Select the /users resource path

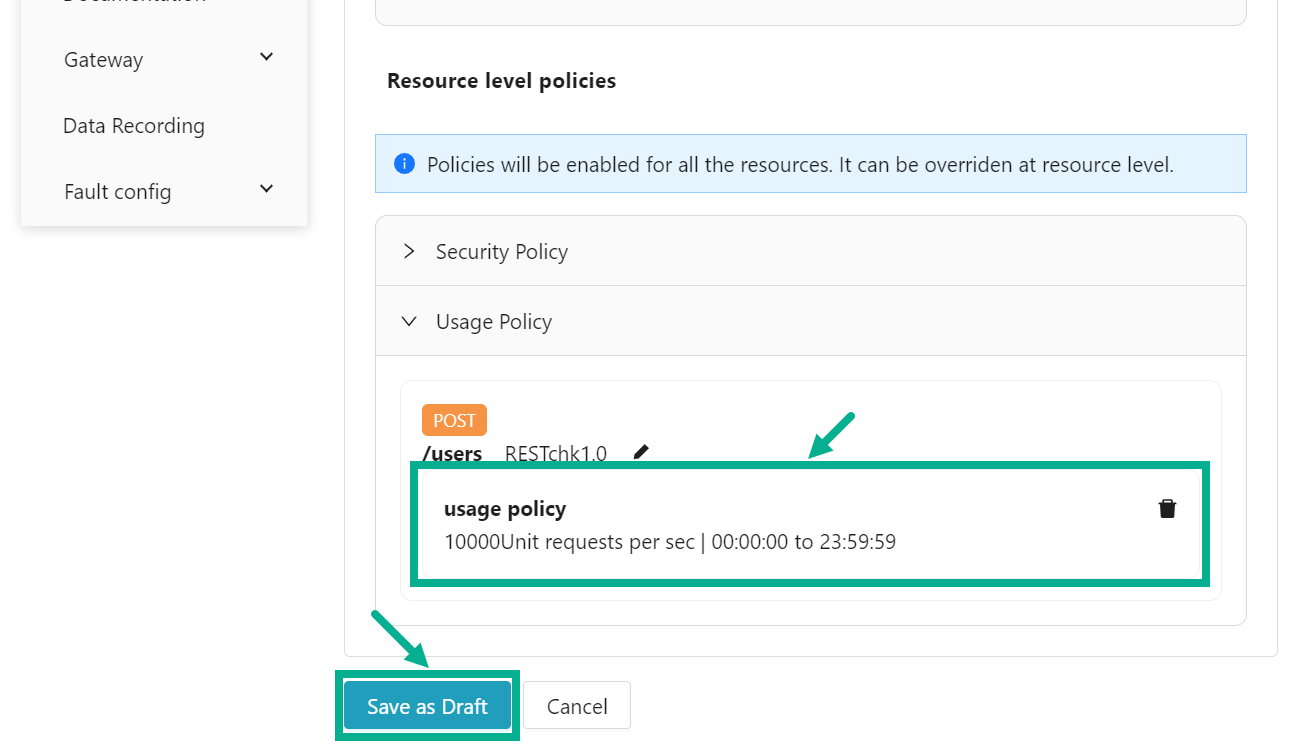[452, 454]
